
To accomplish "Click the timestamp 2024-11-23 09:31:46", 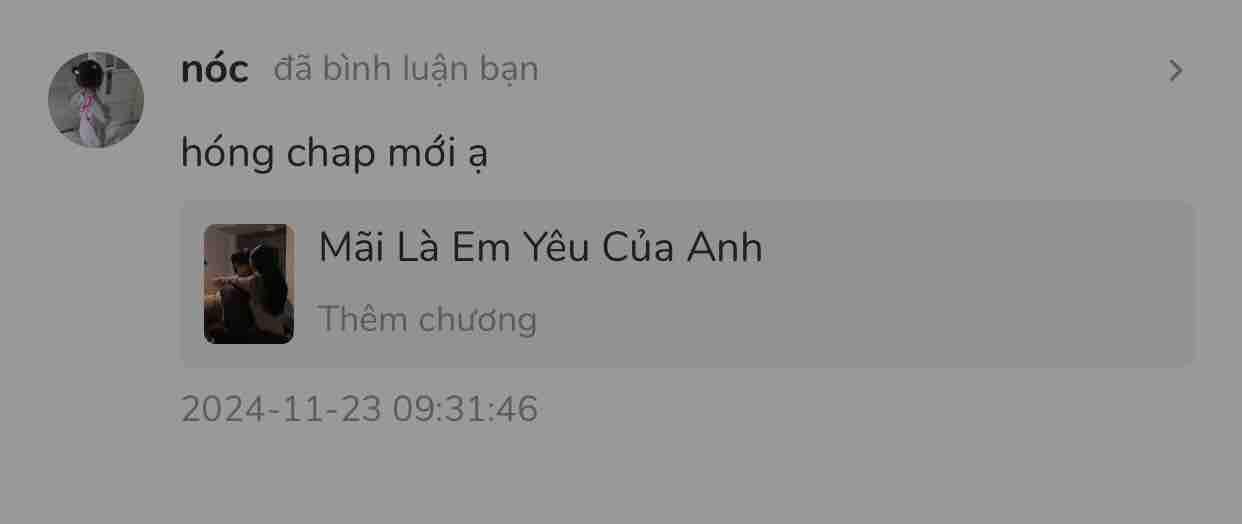I will point(359,409).
